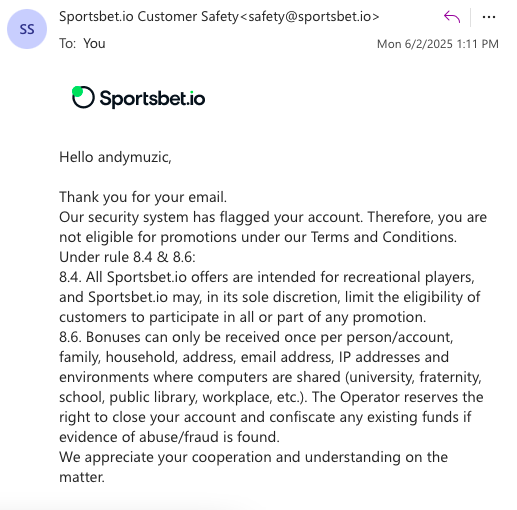Click the Thank you for your email line
This screenshot has width=517, height=510.
pyautogui.click(x=143, y=197)
